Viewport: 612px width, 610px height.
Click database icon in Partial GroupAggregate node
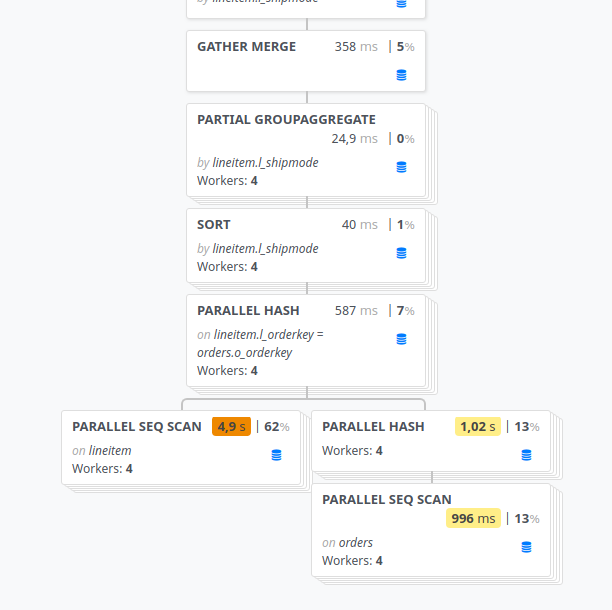pos(401,167)
